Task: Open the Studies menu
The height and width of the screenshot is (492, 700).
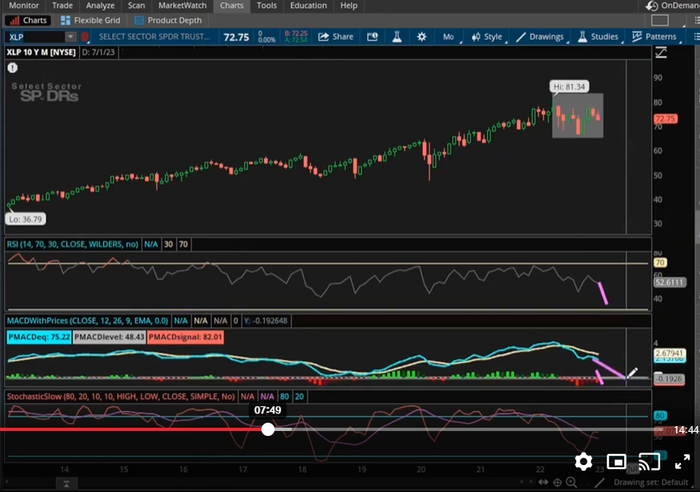Action: (x=598, y=37)
